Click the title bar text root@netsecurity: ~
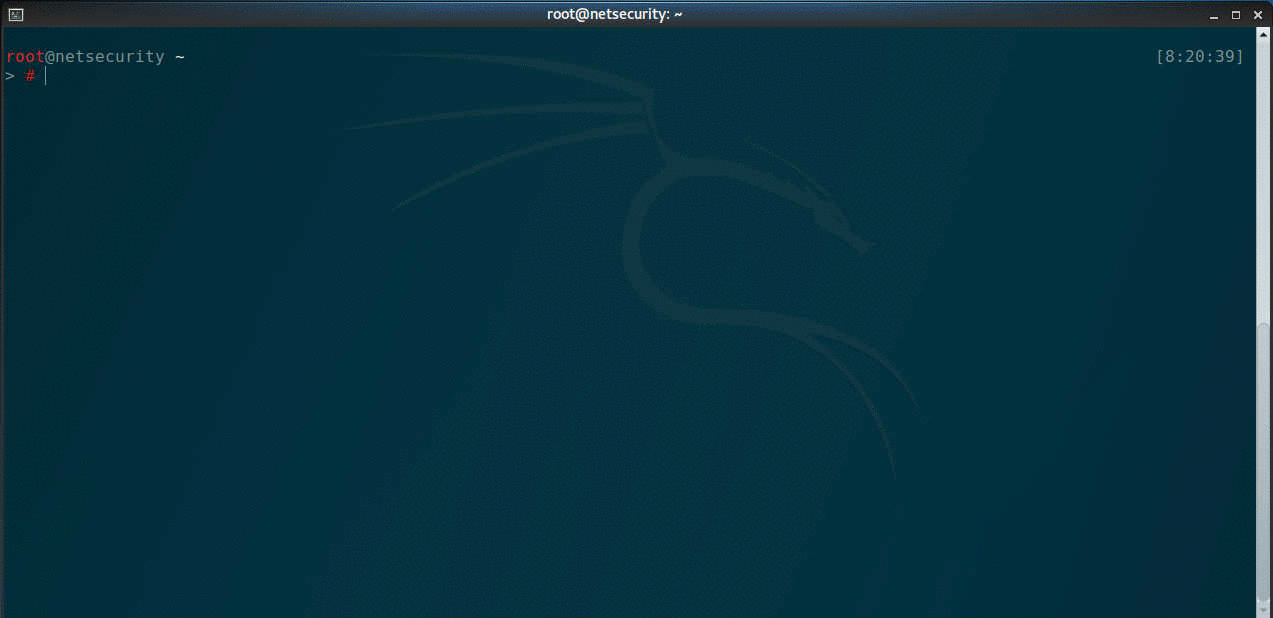The width and height of the screenshot is (1273, 618). coord(614,14)
